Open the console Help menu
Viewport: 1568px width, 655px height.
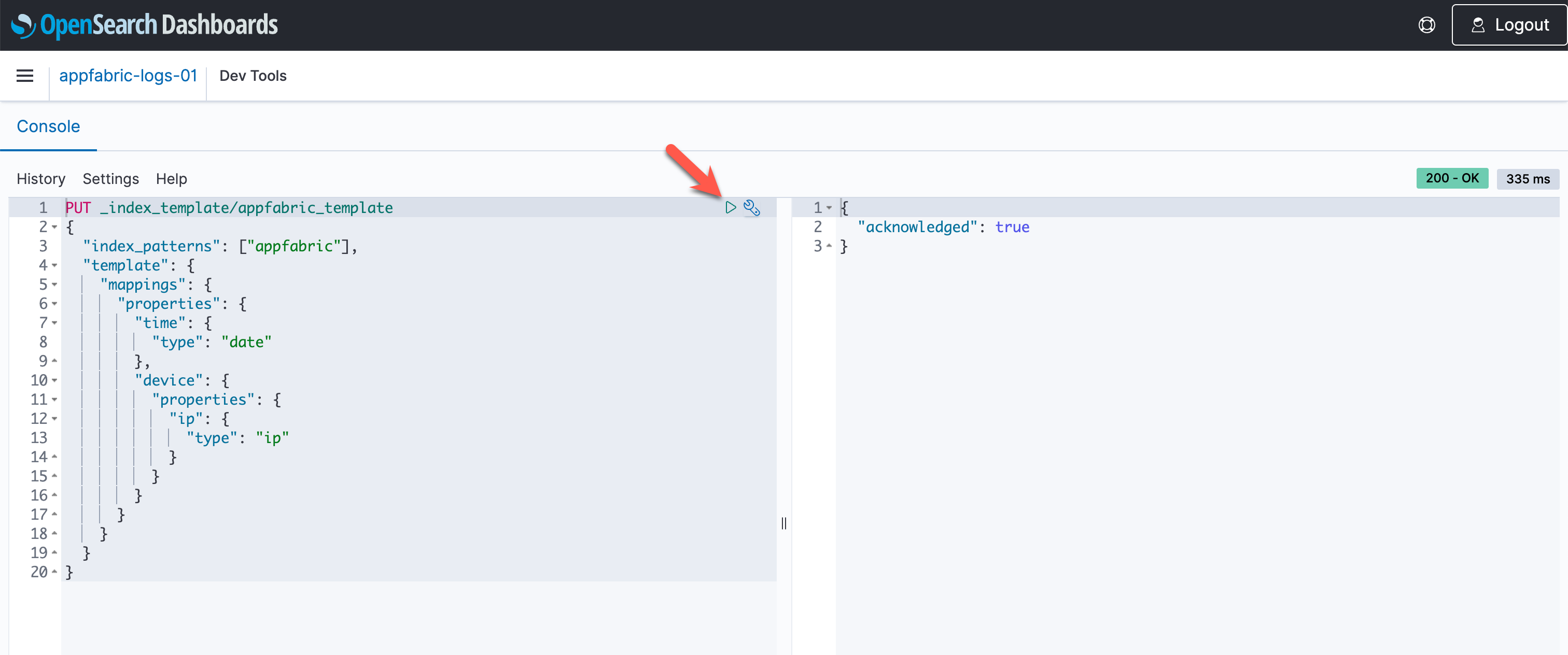[171, 179]
